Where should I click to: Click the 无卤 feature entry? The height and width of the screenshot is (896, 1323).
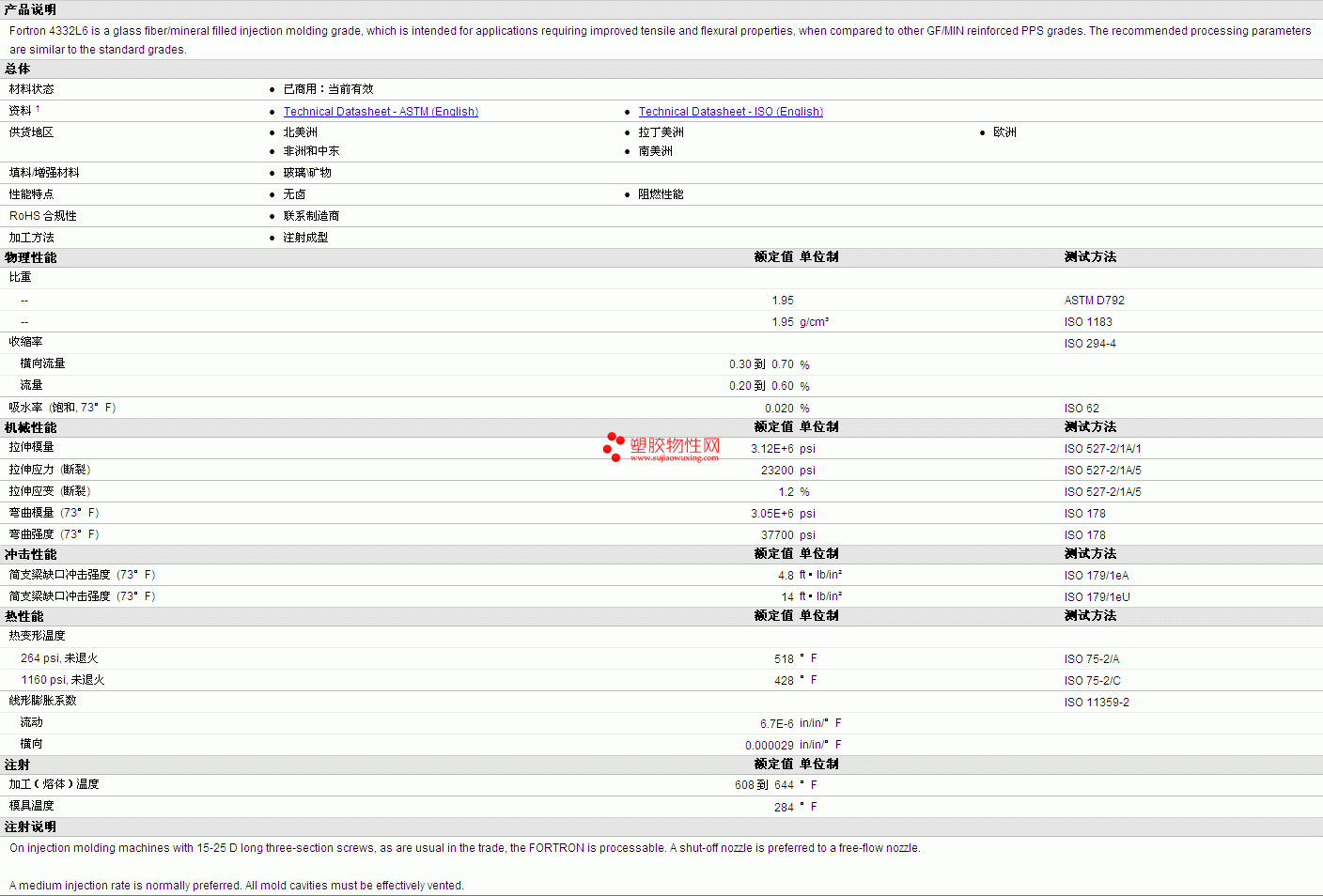295,194
